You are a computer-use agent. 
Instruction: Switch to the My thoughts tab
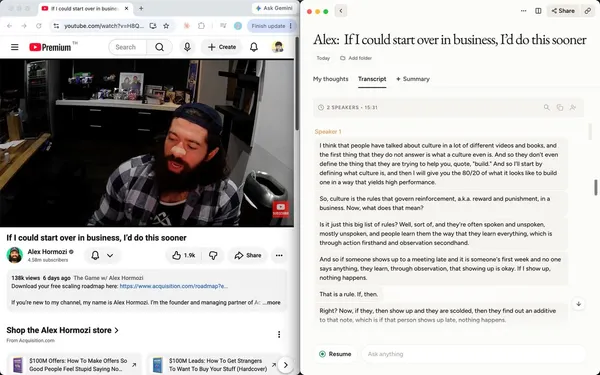331,79
